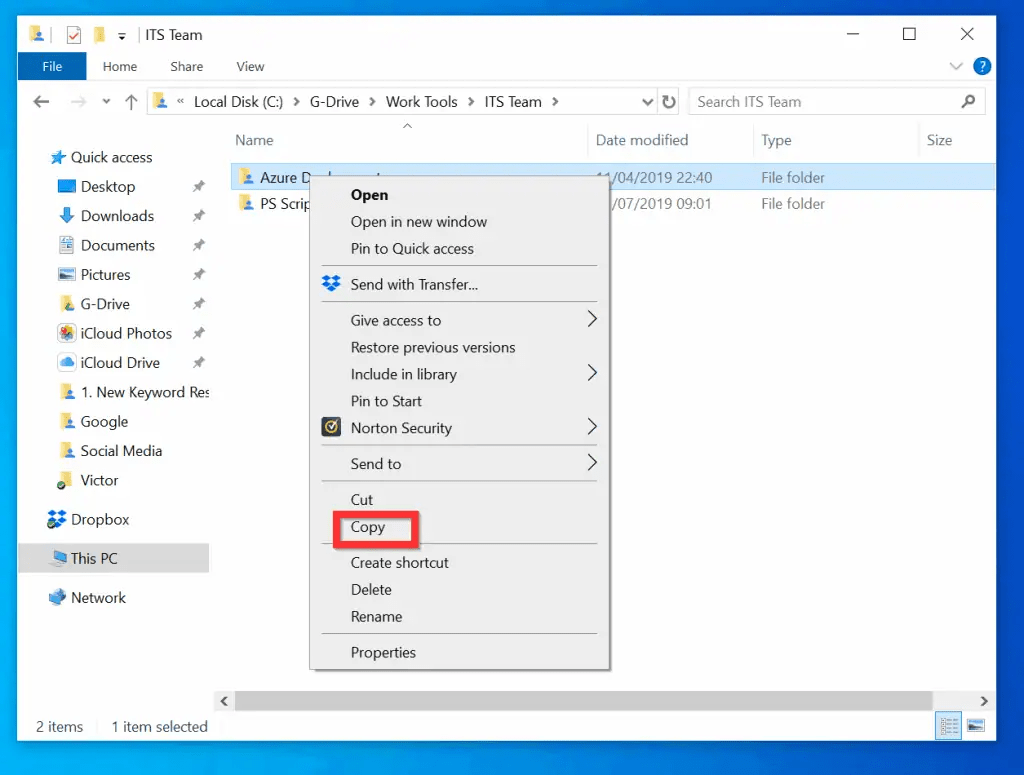The height and width of the screenshot is (775, 1024).
Task: Switch to the View ribbon tab
Action: 250,66
